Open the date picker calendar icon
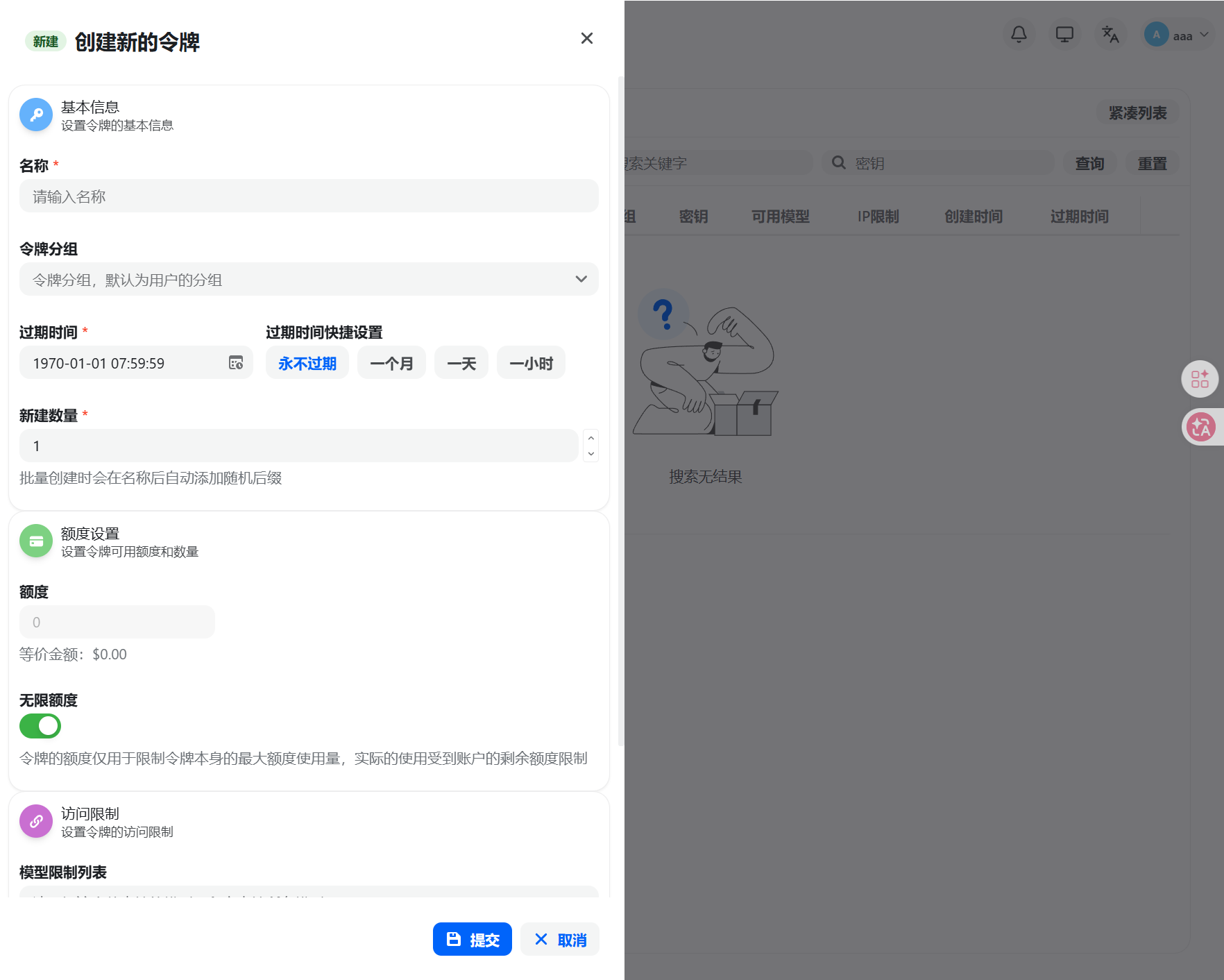This screenshot has height=980, width=1224. click(237, 362)
